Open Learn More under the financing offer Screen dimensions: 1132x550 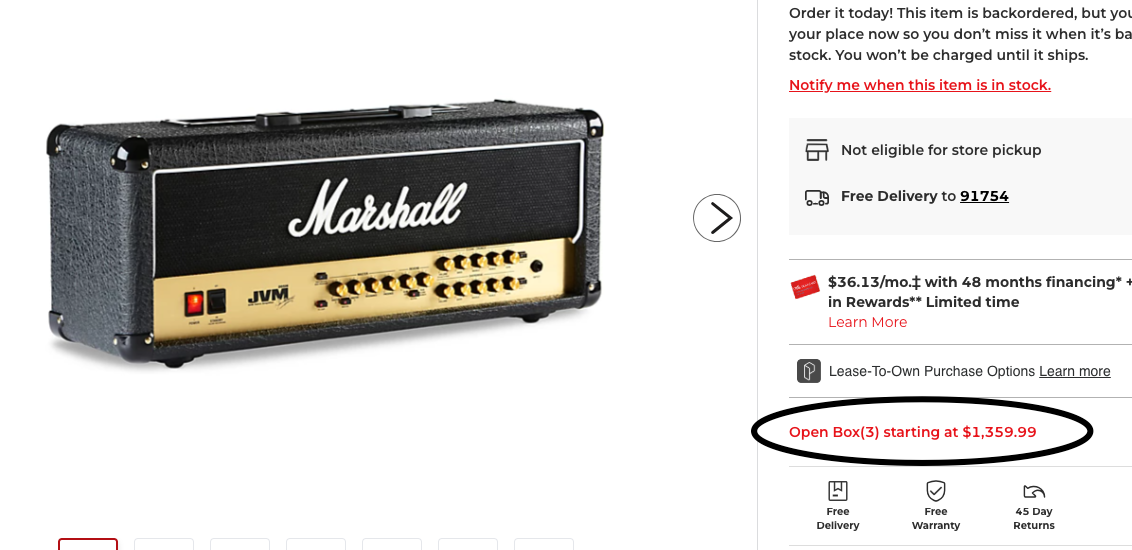(x=867, y=322)
